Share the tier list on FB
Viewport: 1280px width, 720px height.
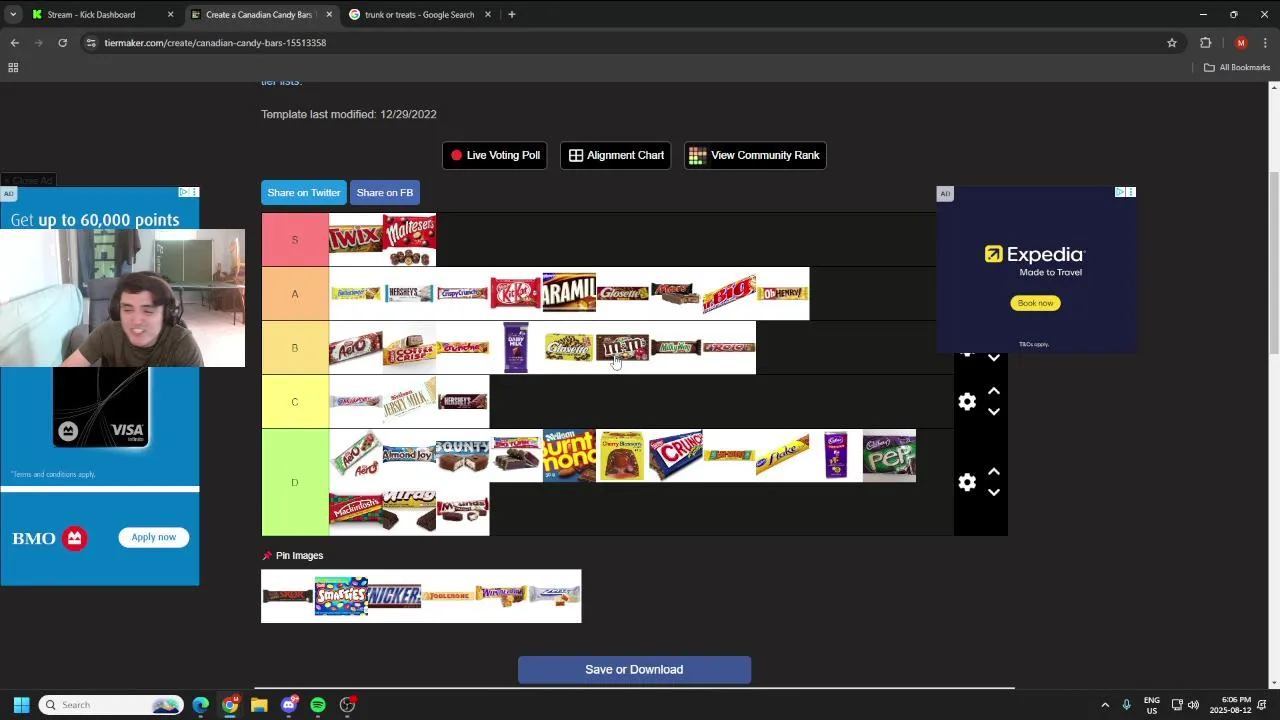tap(384, 192)
